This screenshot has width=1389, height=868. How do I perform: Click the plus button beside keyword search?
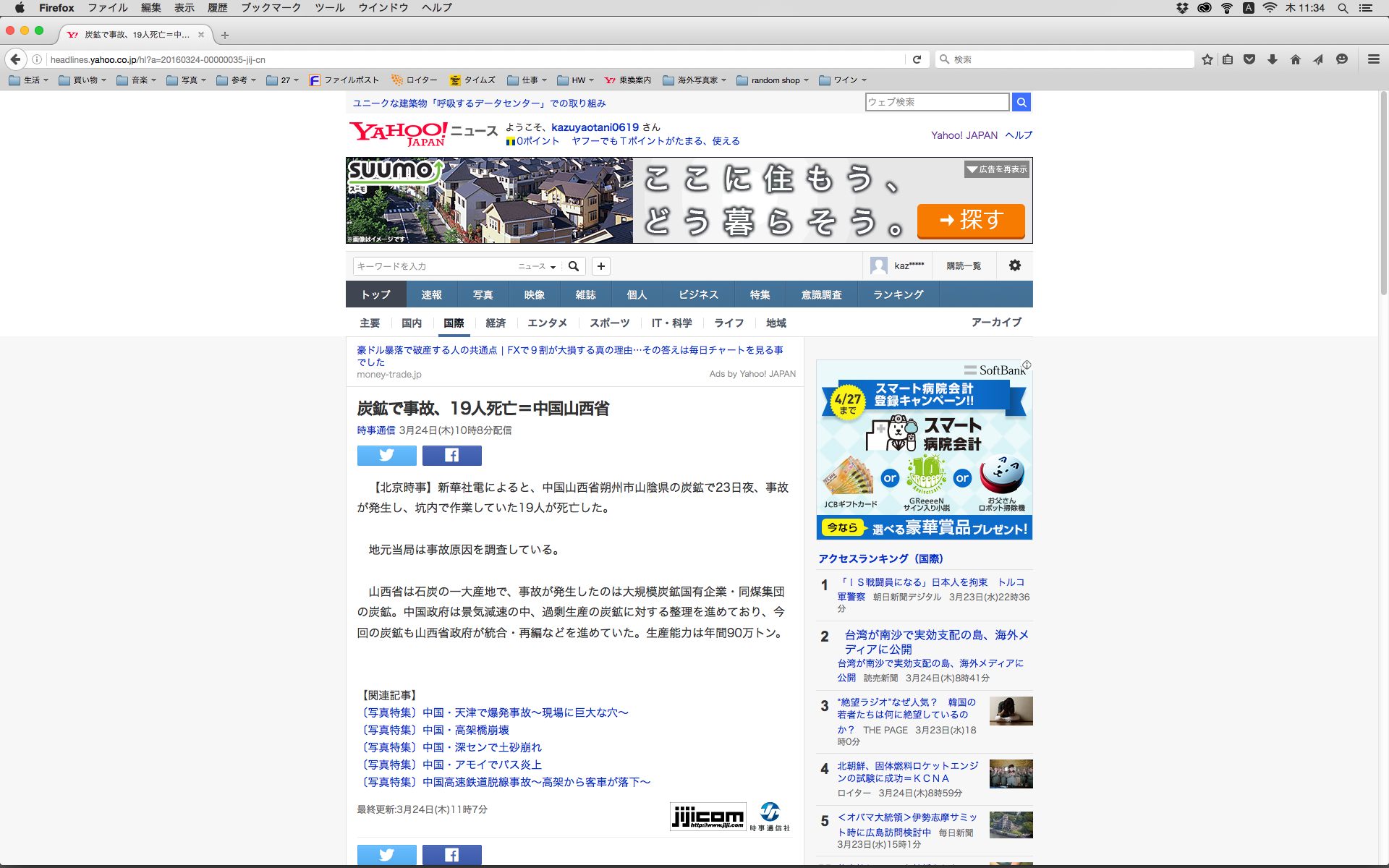coord(600,266)
